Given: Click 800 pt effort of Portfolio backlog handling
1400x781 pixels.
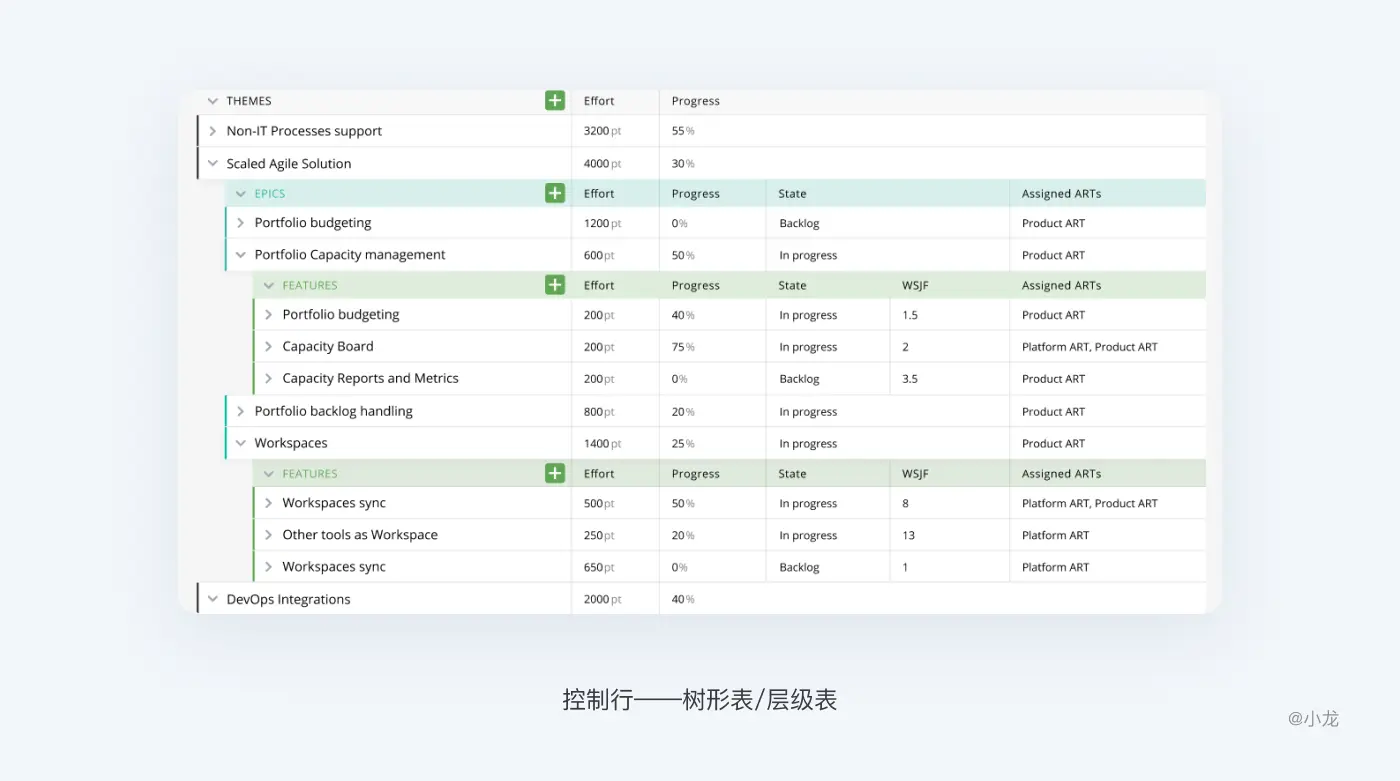Looking at the screenshot, I should [x=600, y=411].
